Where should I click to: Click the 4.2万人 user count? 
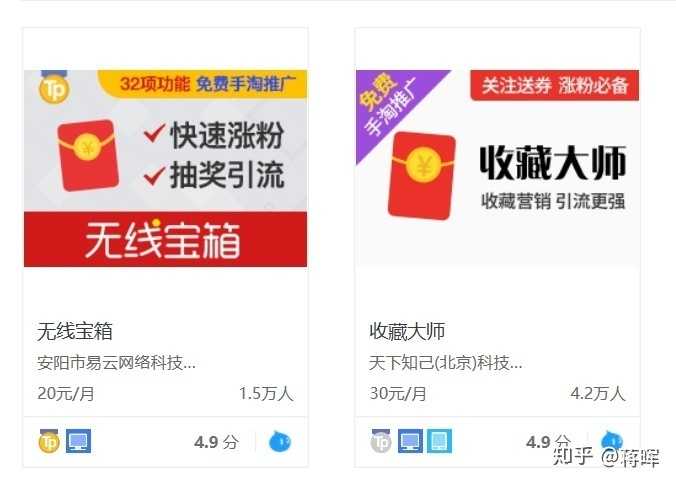click(x=598, y=393)
